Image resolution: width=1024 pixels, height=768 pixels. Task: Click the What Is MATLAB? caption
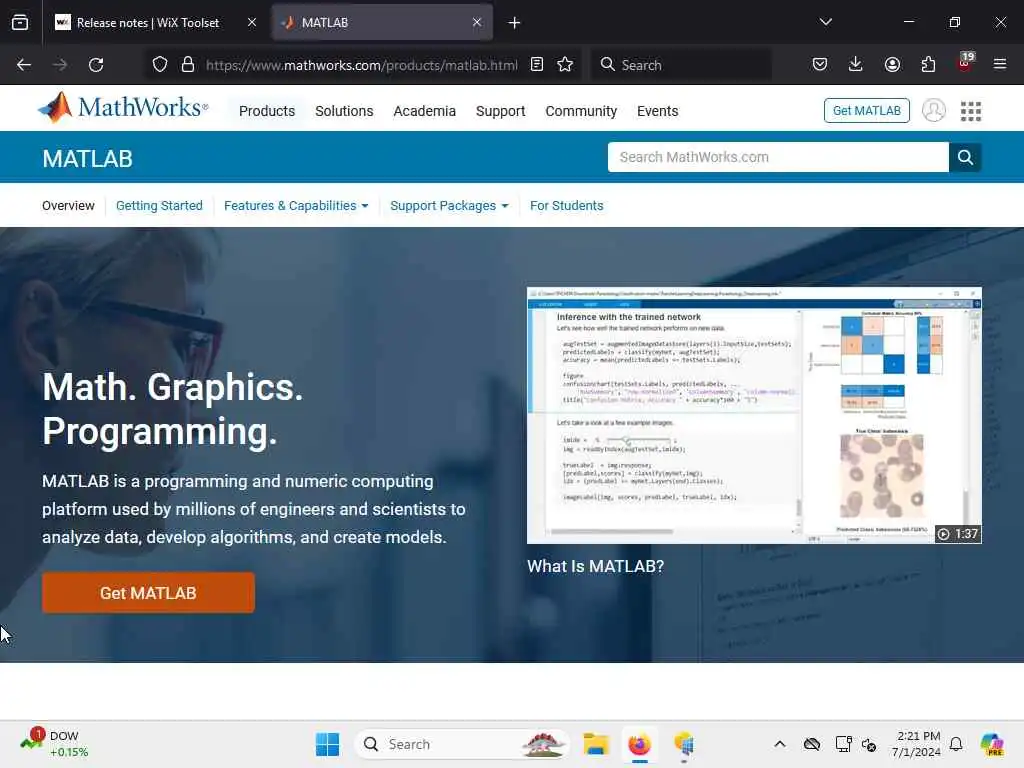point(596,566)
